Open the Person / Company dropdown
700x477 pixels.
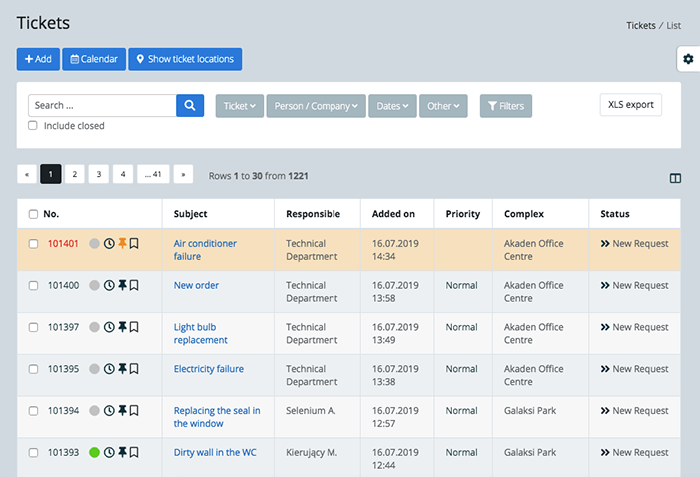[x=316, y=106]
